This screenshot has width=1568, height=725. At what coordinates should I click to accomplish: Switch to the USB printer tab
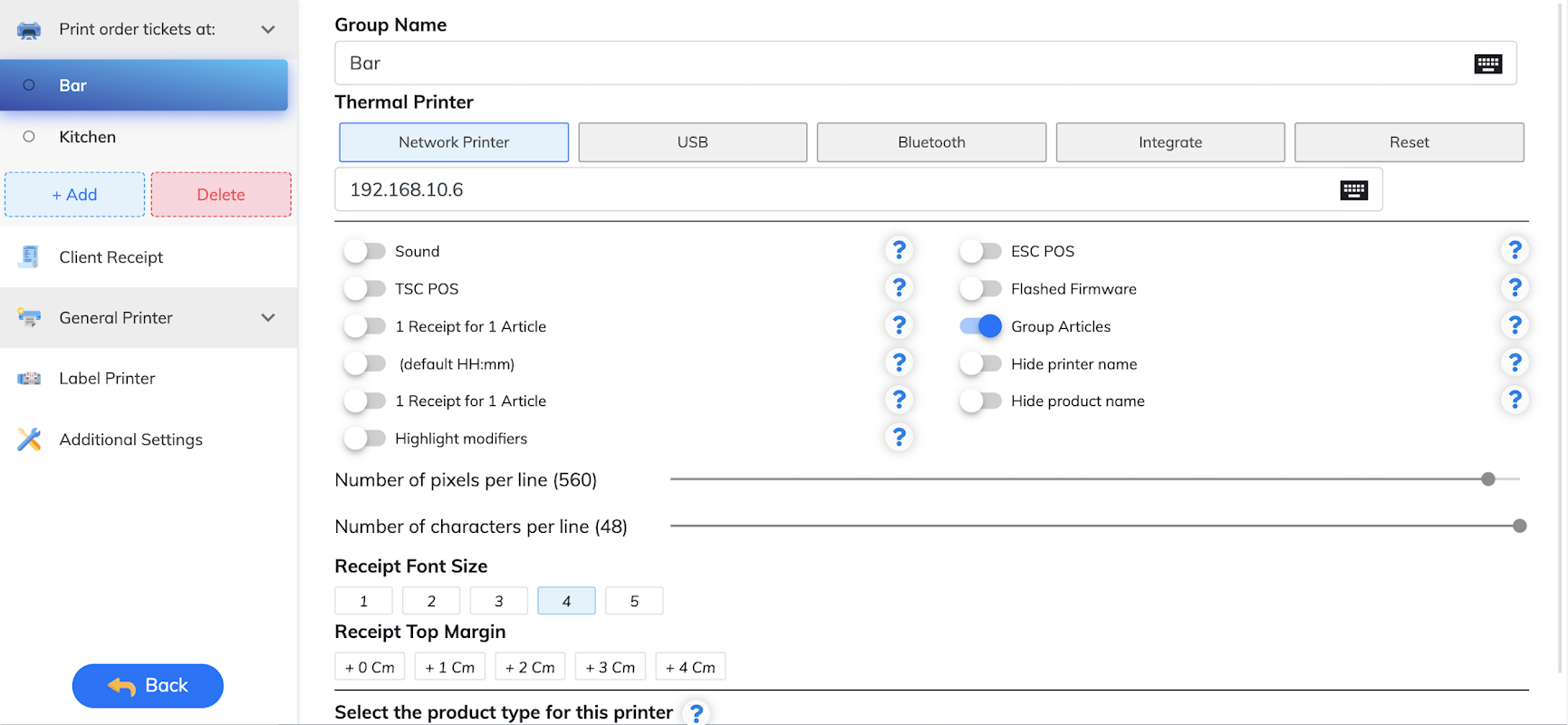pyautogui.click(x=692, y=142)
